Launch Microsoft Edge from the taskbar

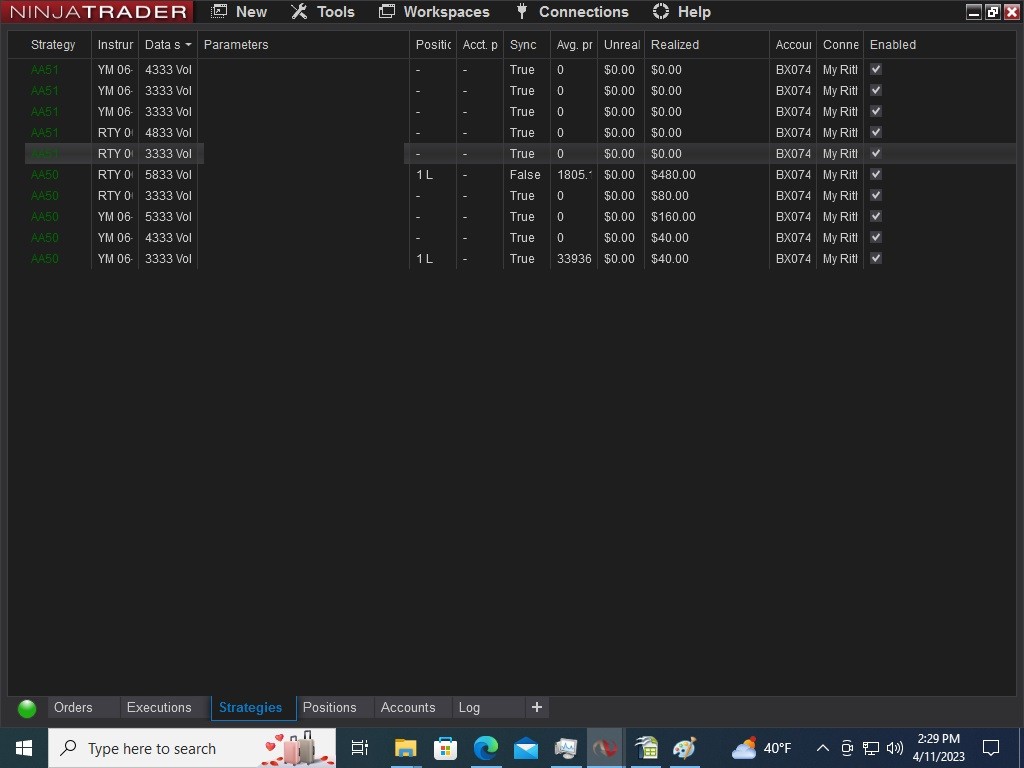pyautogui.click(x=485, y=748)
